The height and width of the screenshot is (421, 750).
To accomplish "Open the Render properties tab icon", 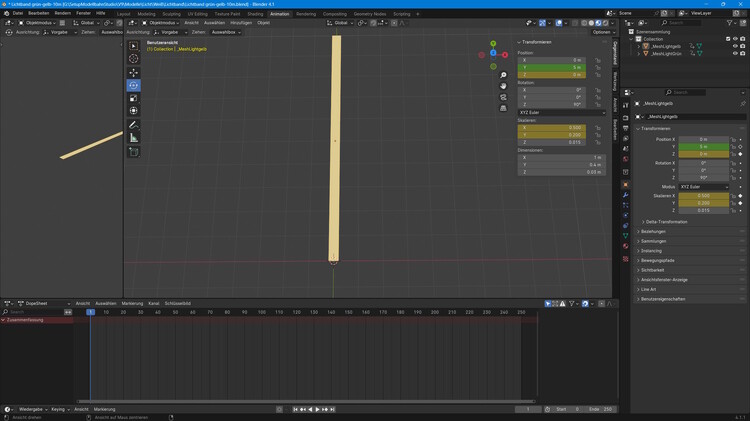I will (626, 118).
